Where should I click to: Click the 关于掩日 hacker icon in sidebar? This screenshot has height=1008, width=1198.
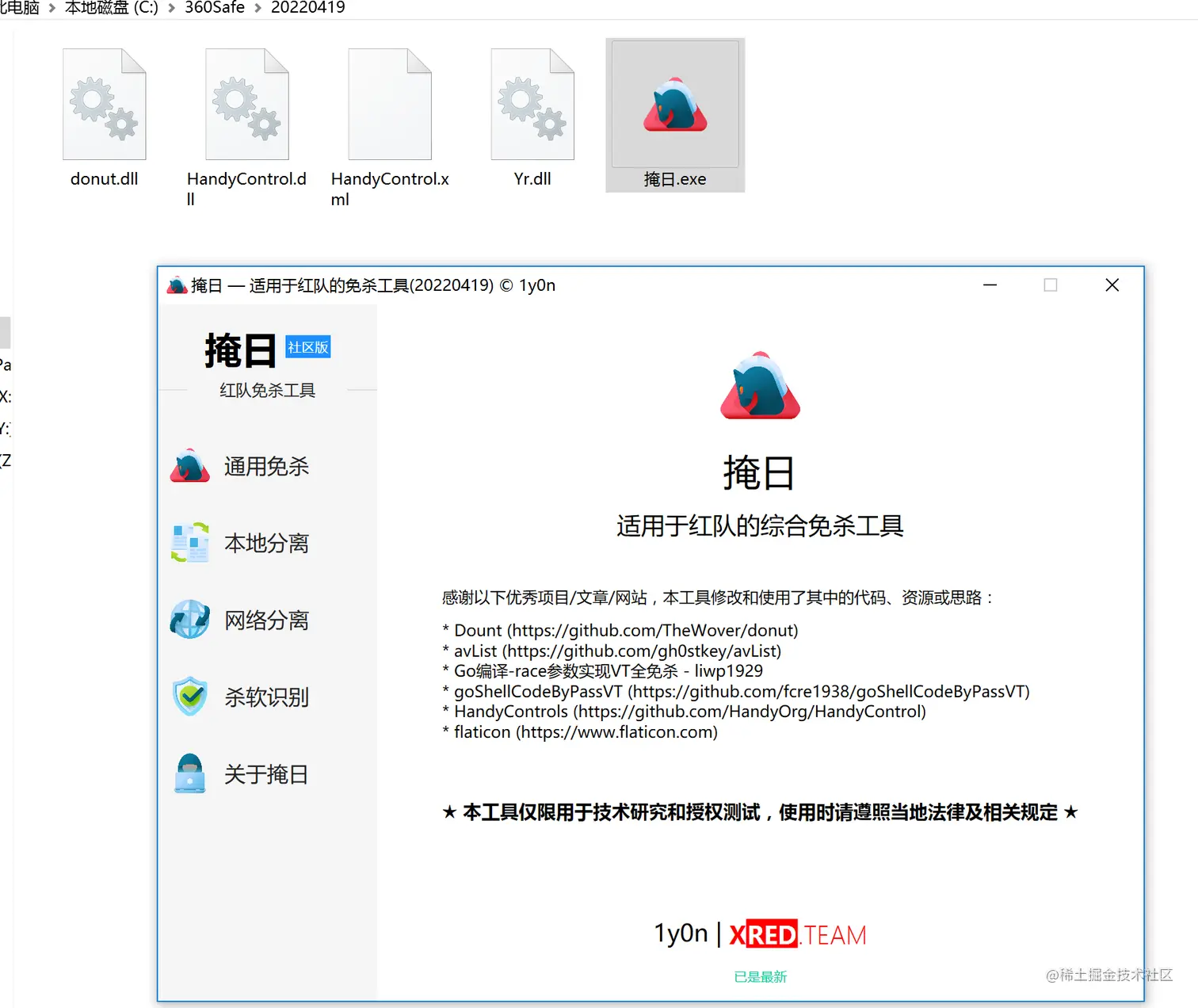click(190, 773)
